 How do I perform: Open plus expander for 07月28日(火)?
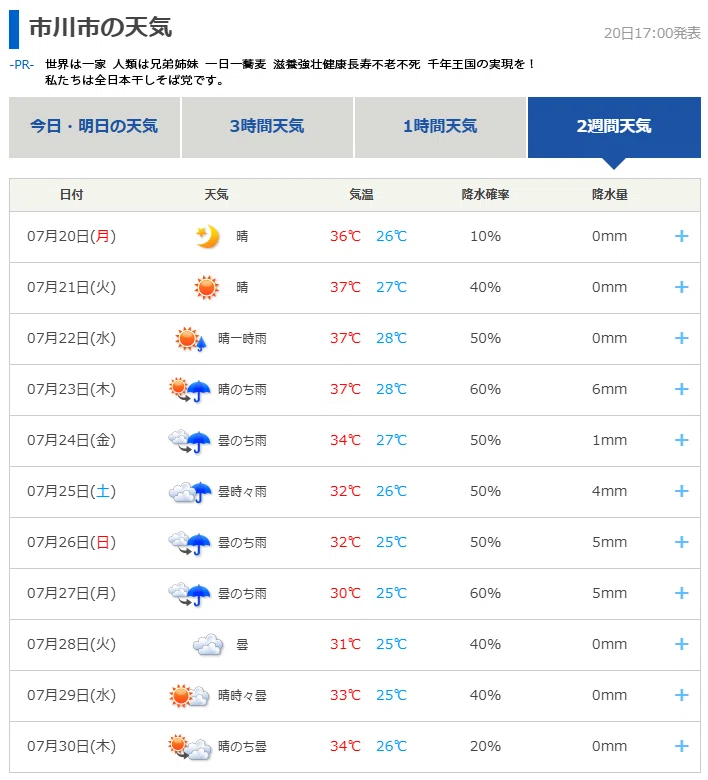pyautogui.click(x=681, y=644)
